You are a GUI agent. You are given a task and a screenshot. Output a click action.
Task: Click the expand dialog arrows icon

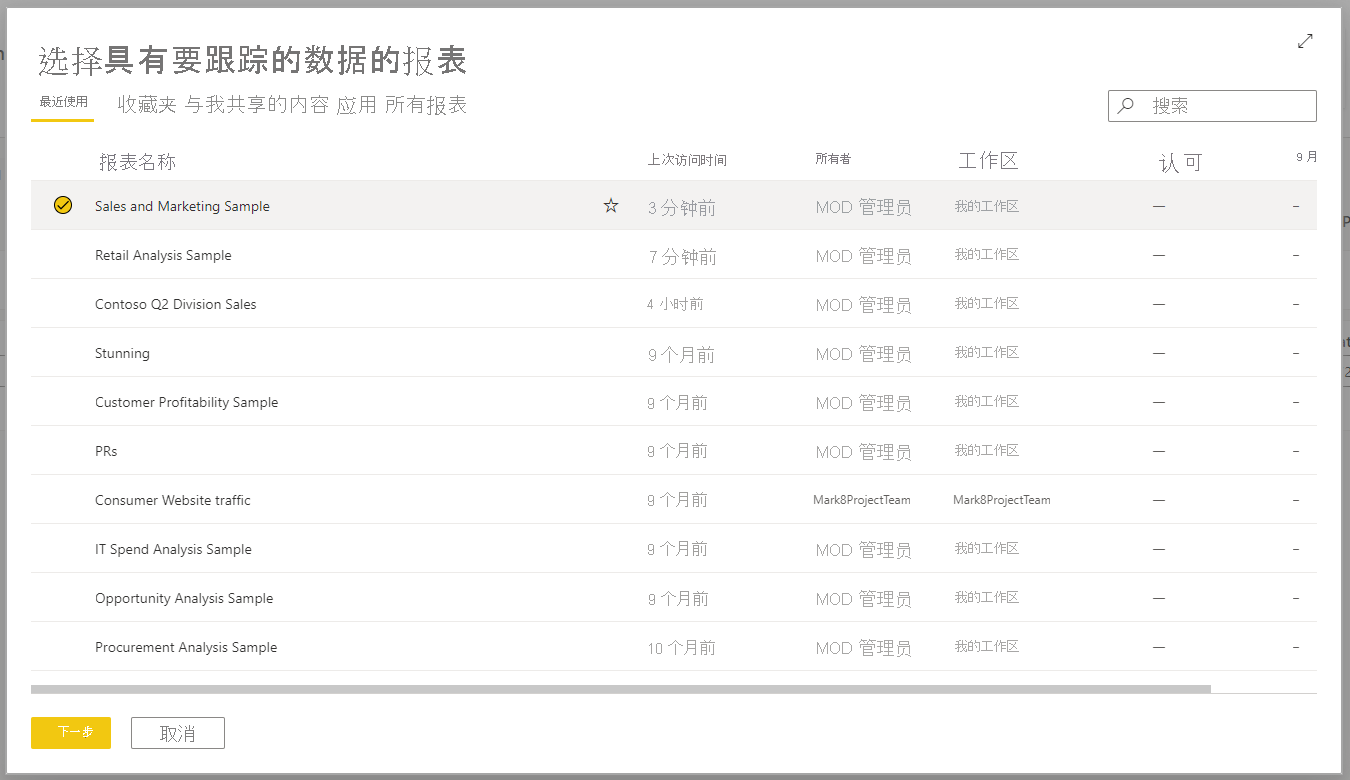tap(1305, 41)
